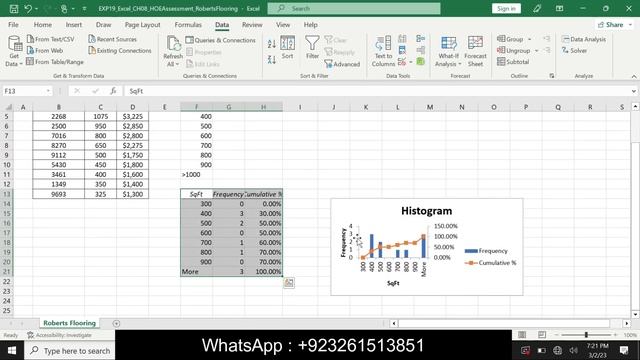Launch Text to Columns wizard

click(383, 51)
